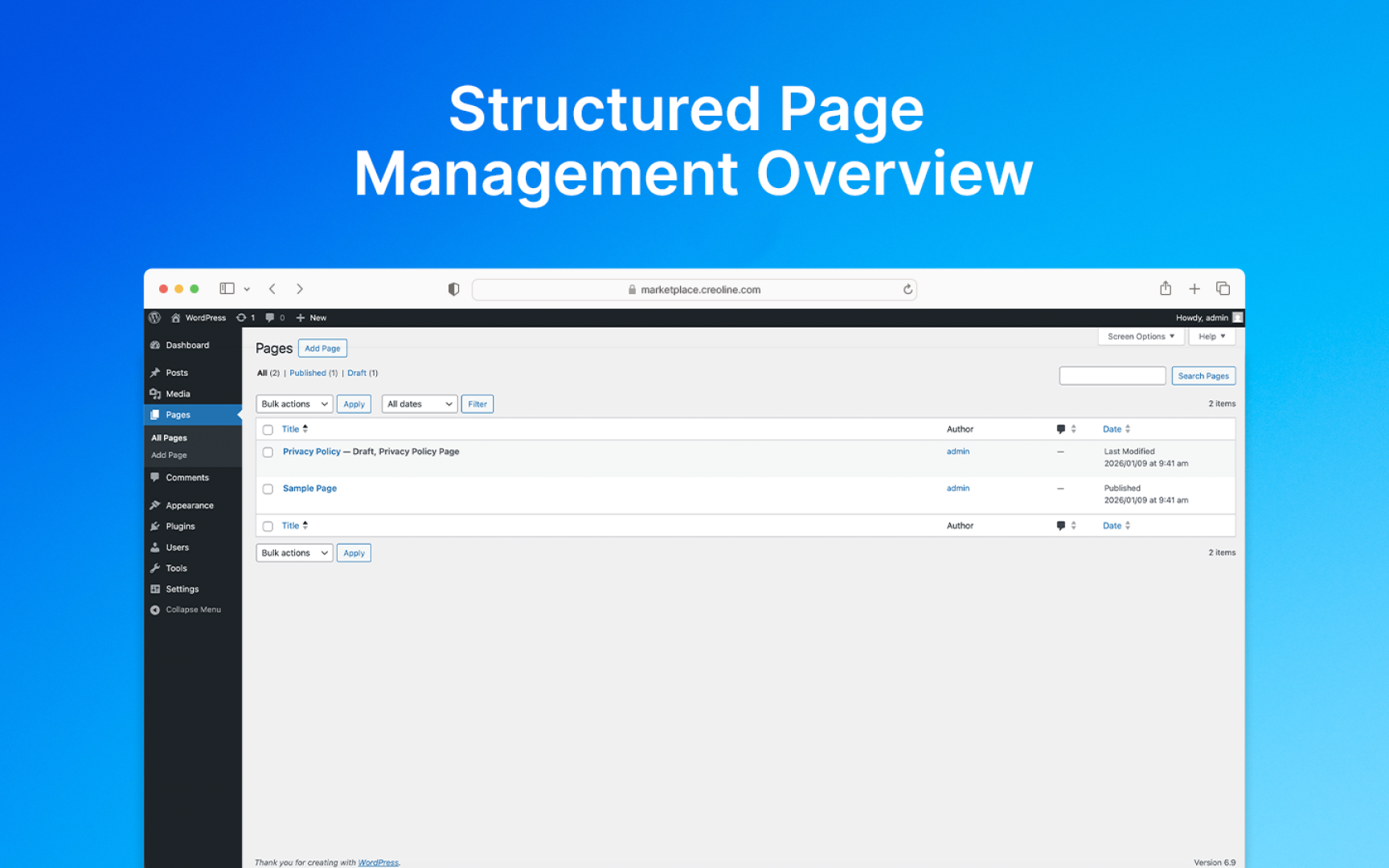
Task: Click the Safari reload page icon
Action: click(908, 289)
